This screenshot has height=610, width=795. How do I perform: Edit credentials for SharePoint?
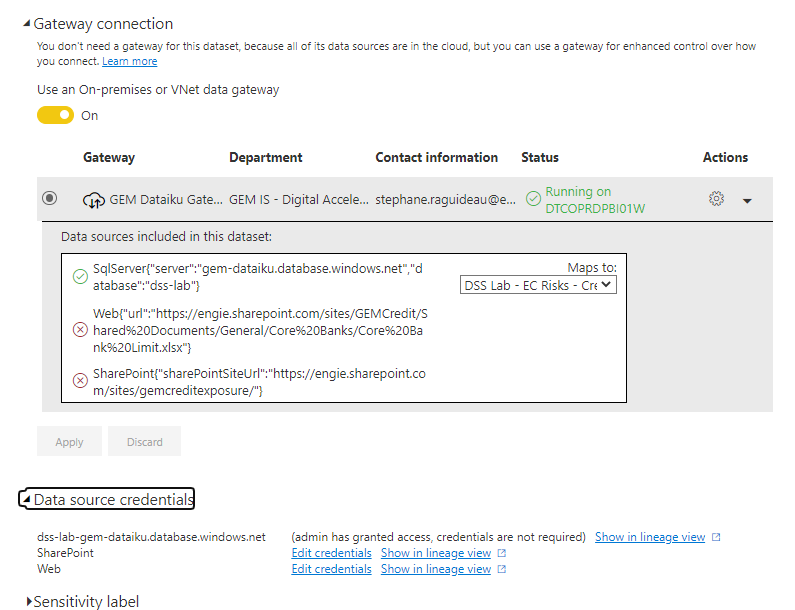pyautogui.click(x=331, y=553)
